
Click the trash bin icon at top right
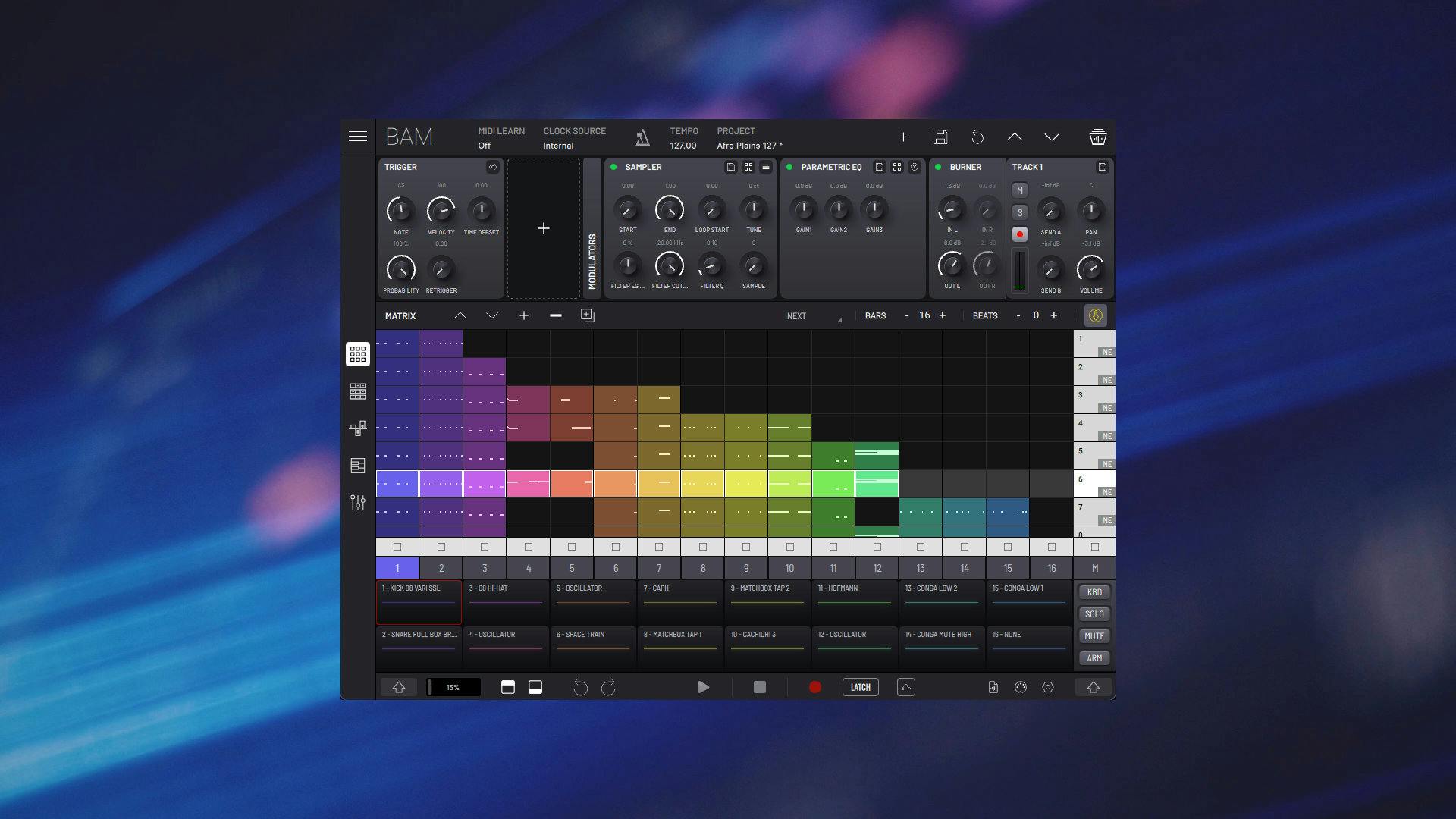(1097, 137)
